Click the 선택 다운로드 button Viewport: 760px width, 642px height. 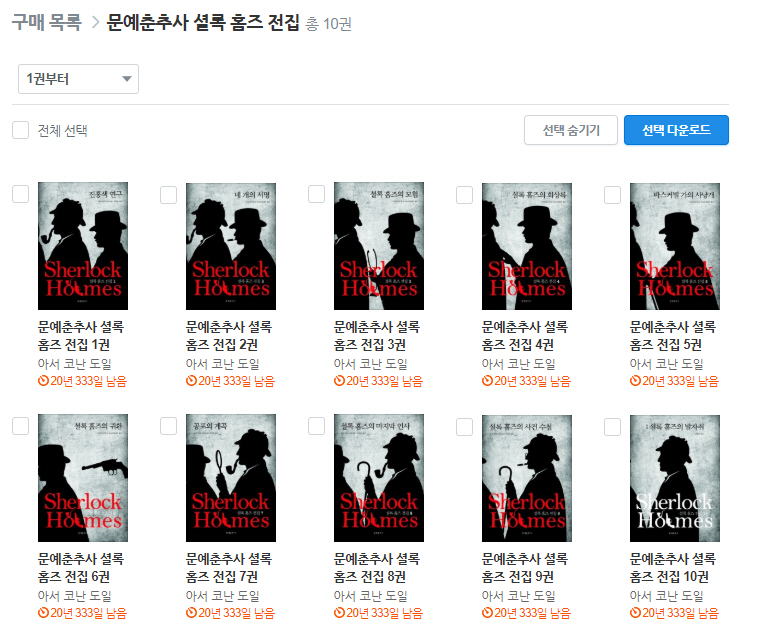pos(676,130)
